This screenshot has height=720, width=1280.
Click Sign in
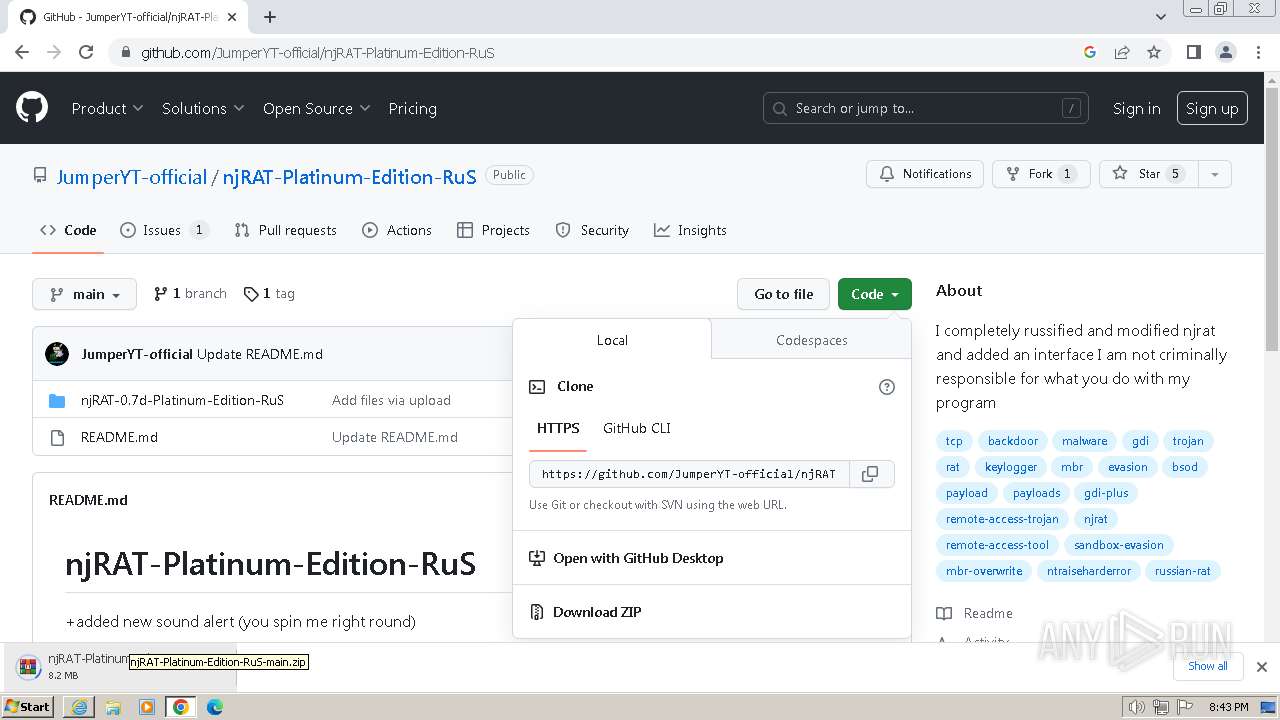tap(1137, 108)
